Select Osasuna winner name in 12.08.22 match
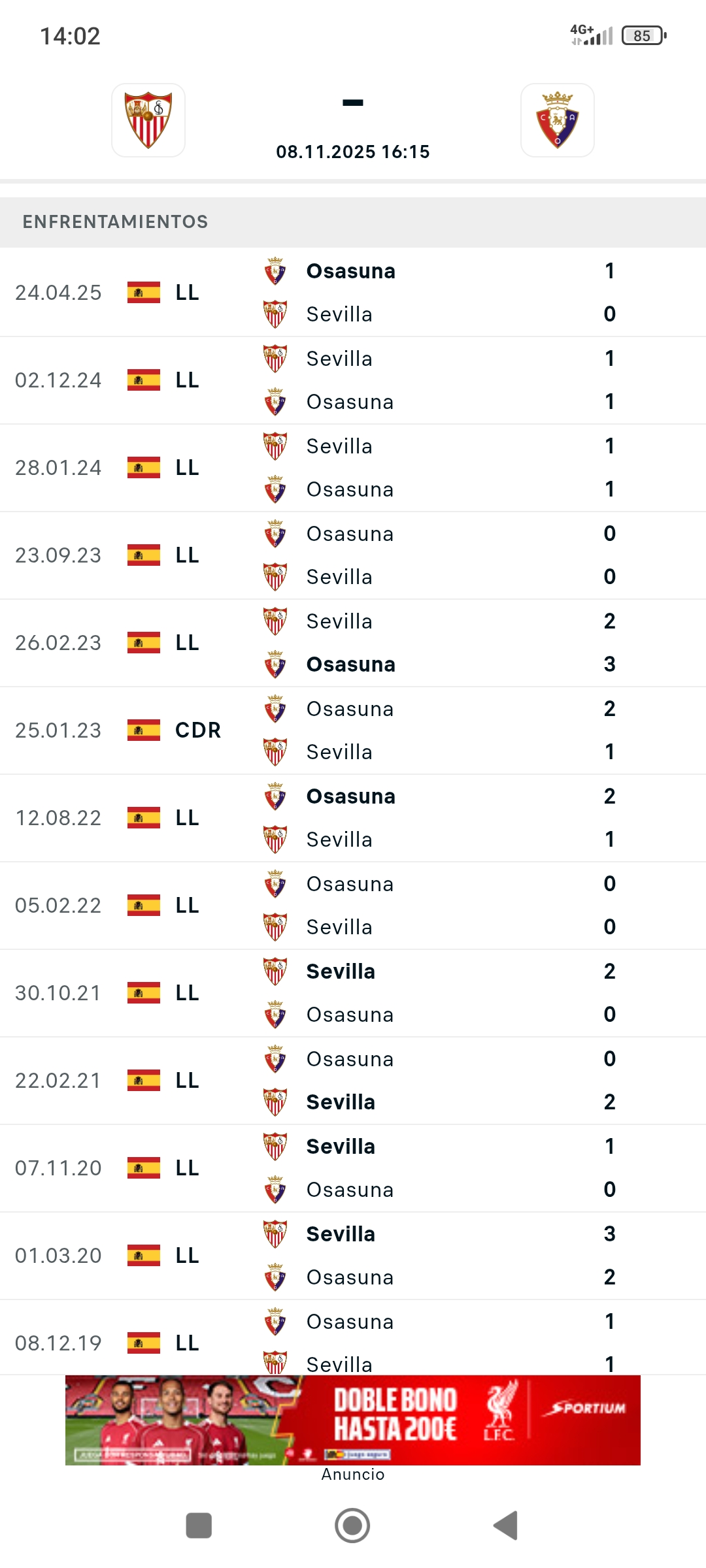 351,796
